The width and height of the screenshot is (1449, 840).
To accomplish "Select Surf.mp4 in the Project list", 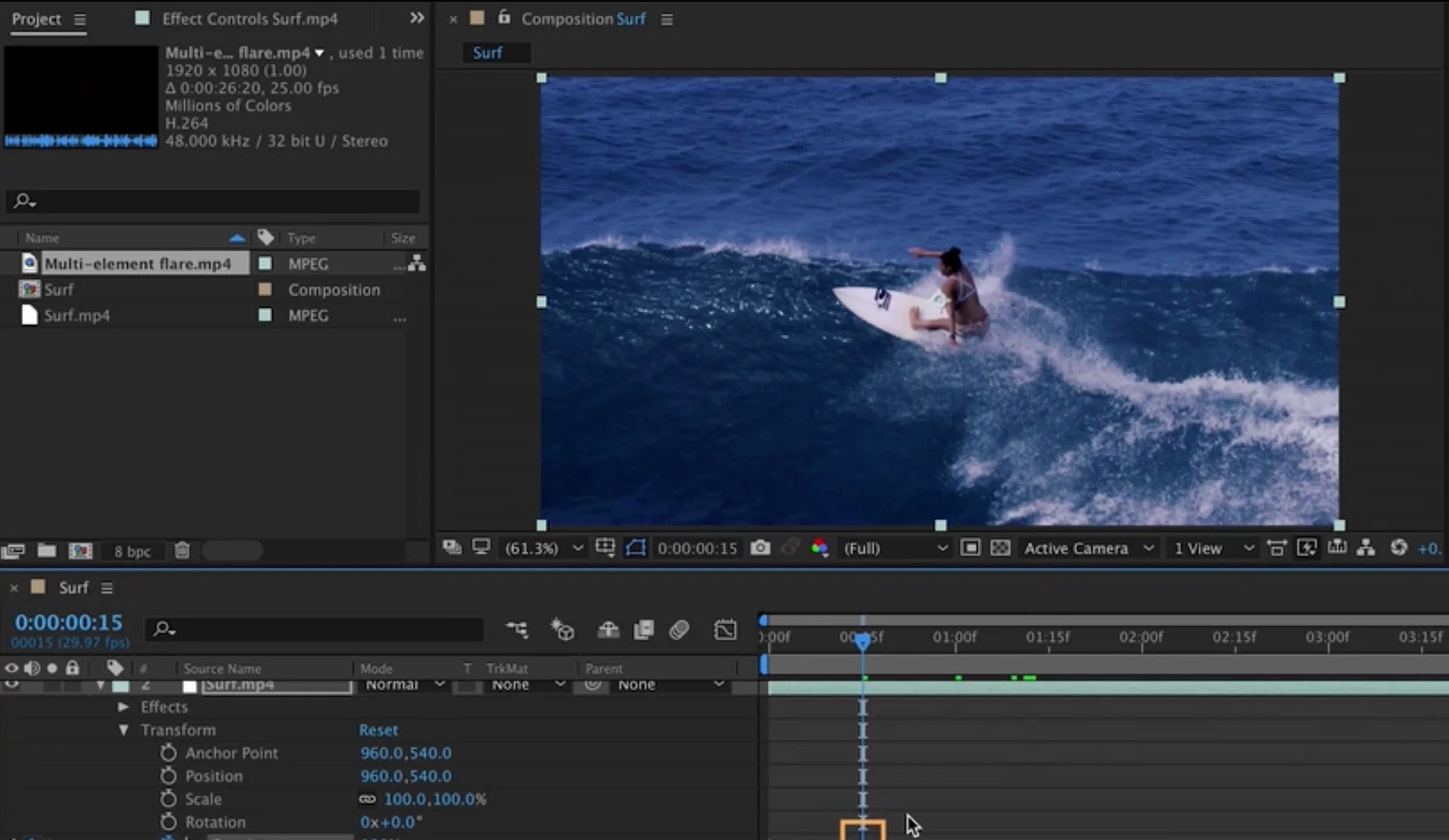I will (76, 315).
